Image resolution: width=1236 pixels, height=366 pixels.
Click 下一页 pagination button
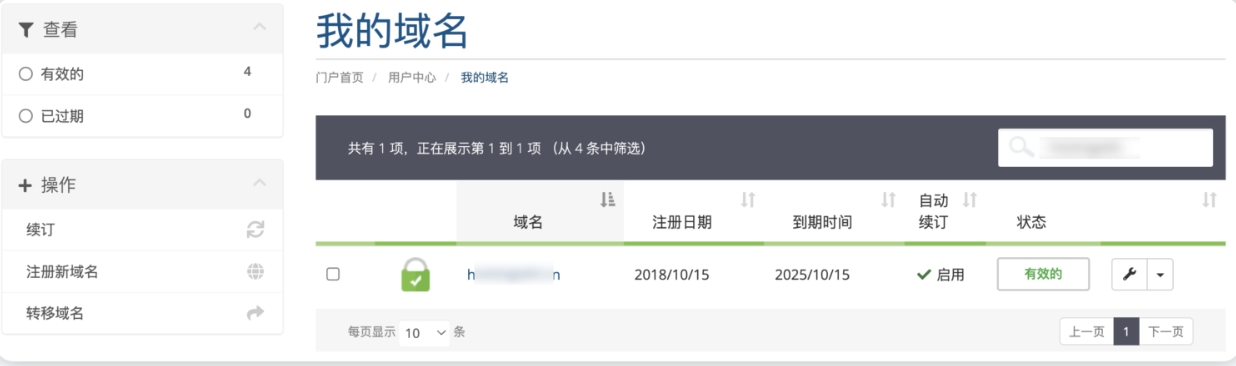point(1166,332)
